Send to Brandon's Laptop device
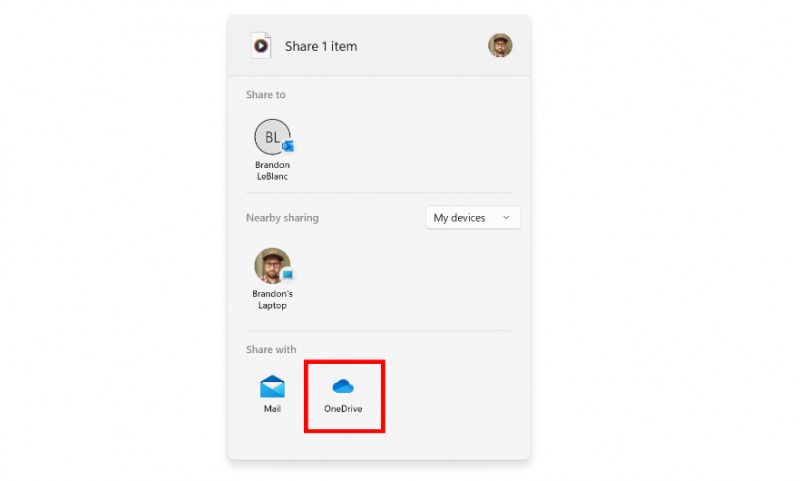800x481 pixels. [272, 279]
